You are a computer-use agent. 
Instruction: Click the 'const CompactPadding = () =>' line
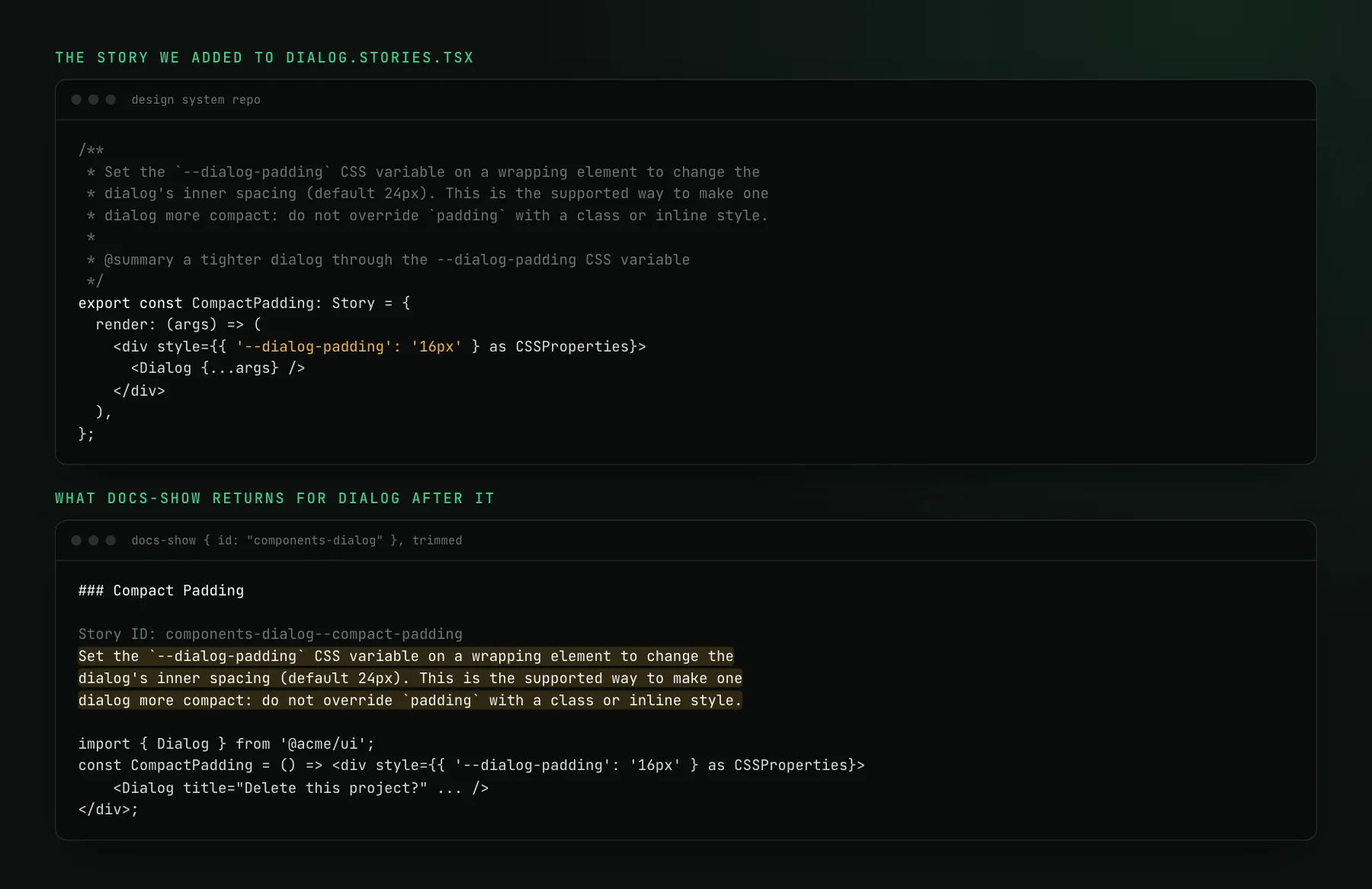(x=472, y=765)
